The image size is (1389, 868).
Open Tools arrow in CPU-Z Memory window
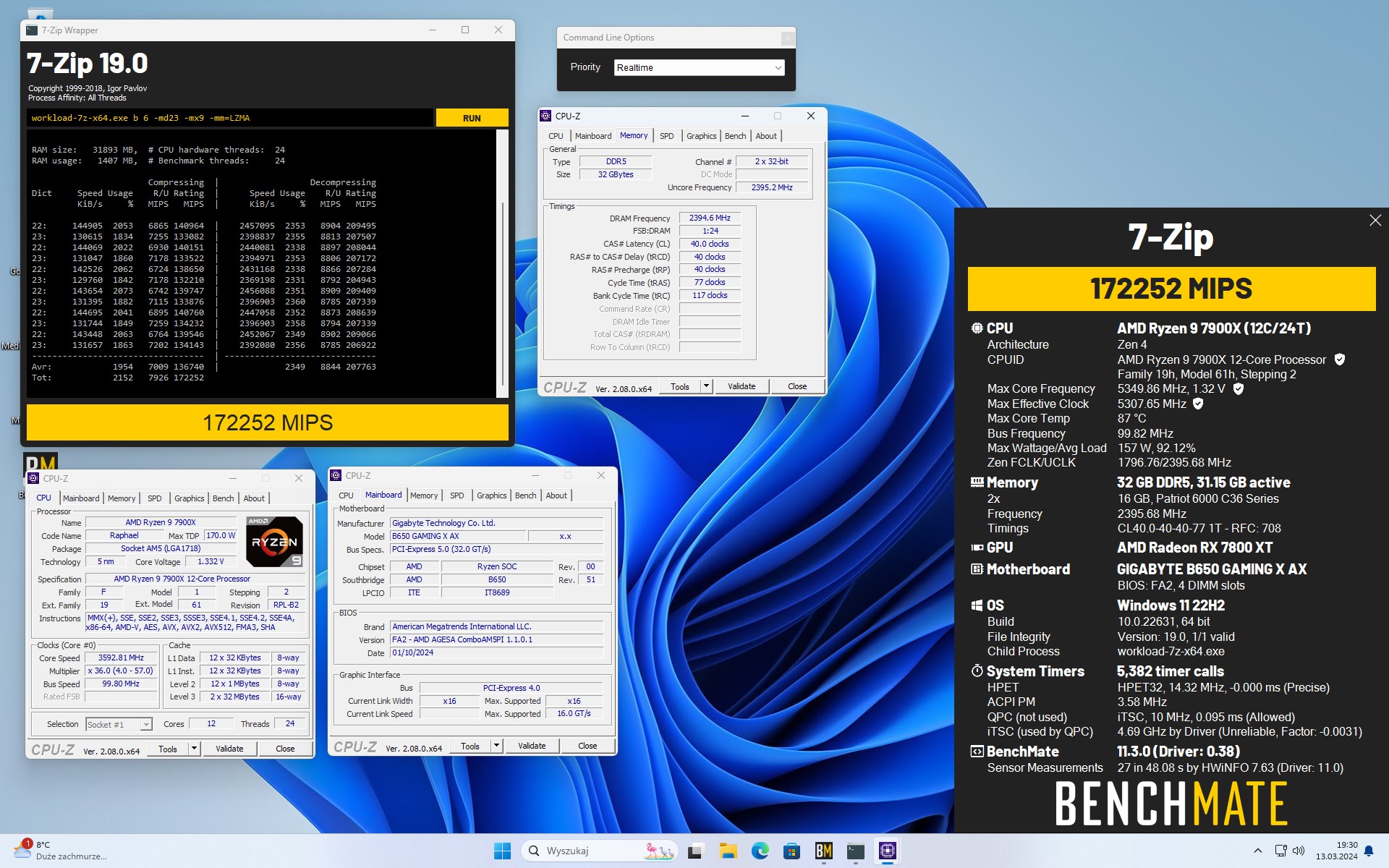pos(706,386)
